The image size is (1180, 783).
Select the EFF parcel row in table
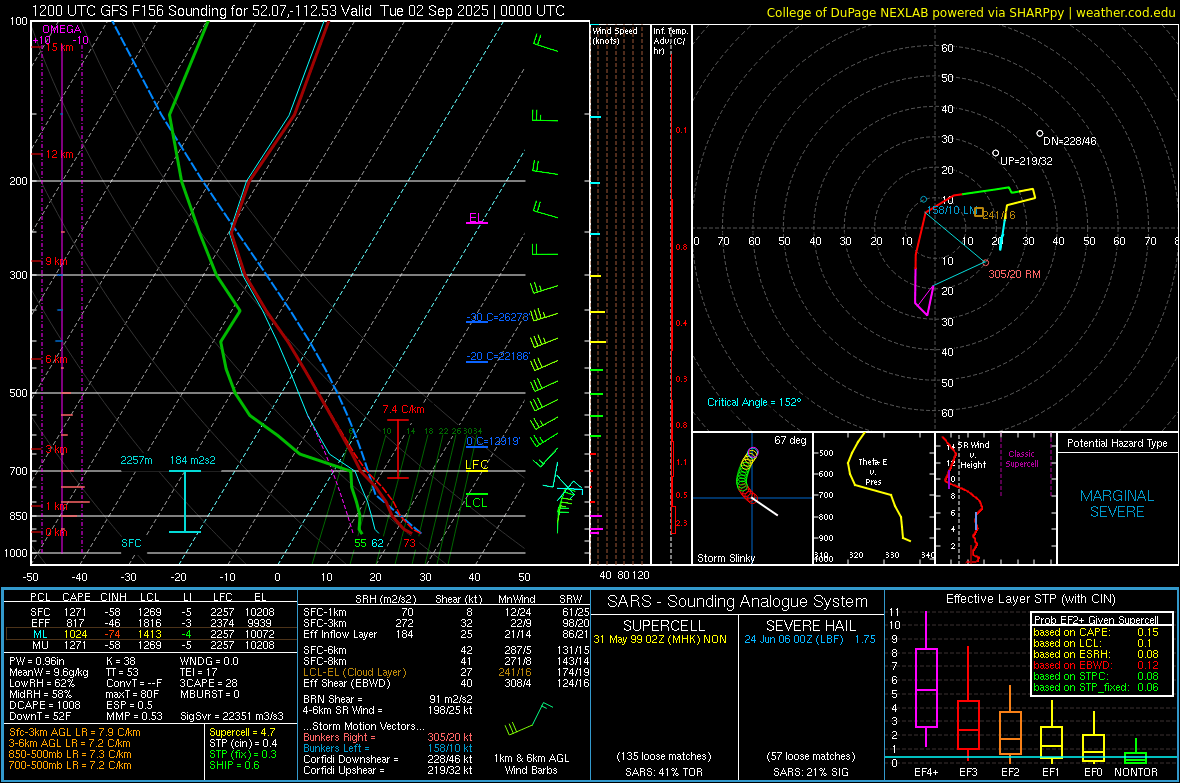click(x=152, y=623)
